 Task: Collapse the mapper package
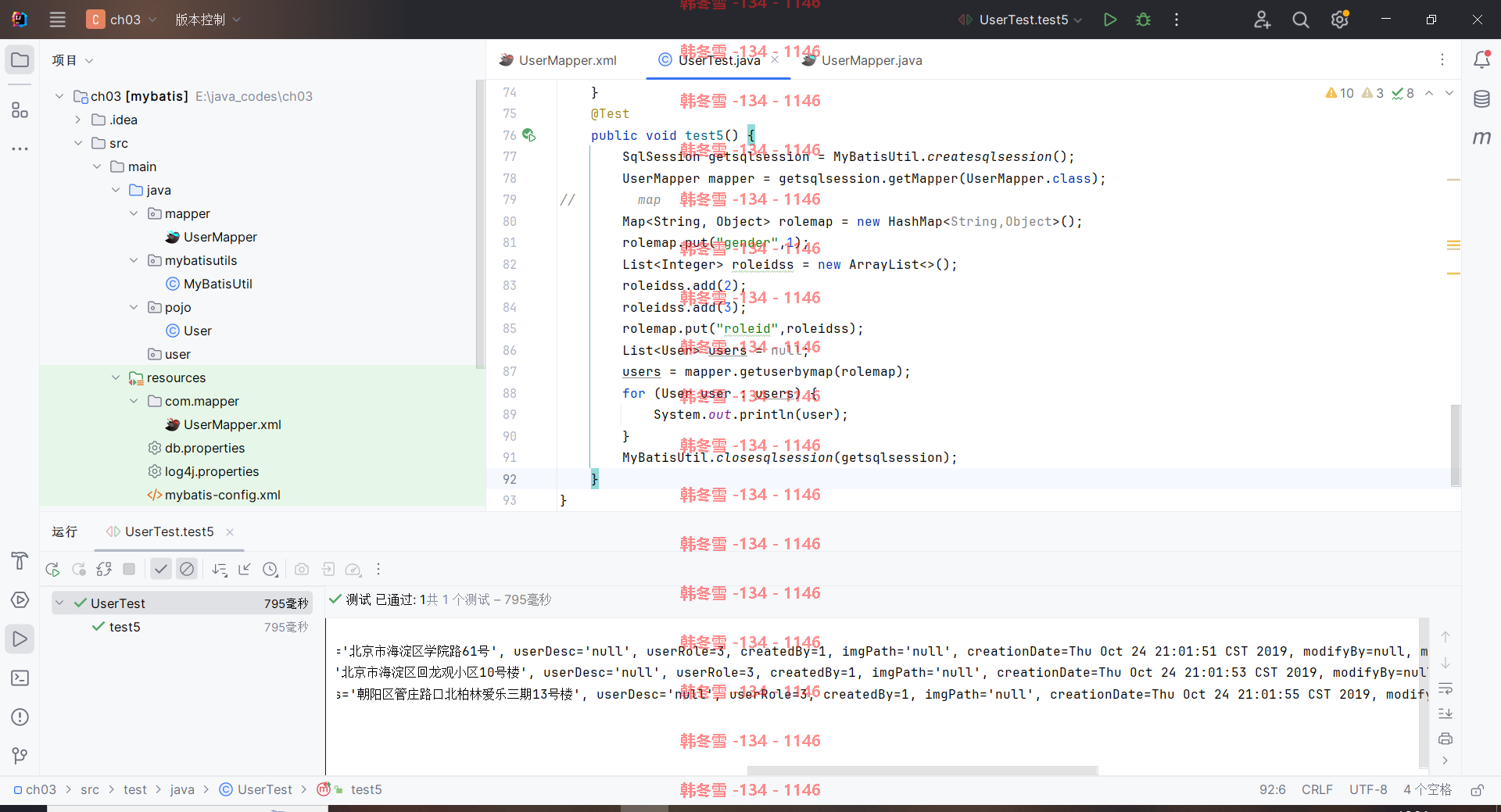134,213
